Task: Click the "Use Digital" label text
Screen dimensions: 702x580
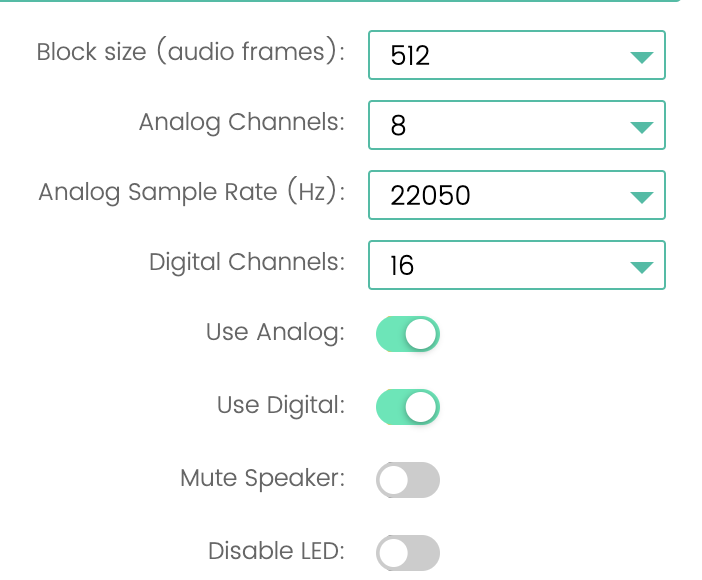Action: 280,405
